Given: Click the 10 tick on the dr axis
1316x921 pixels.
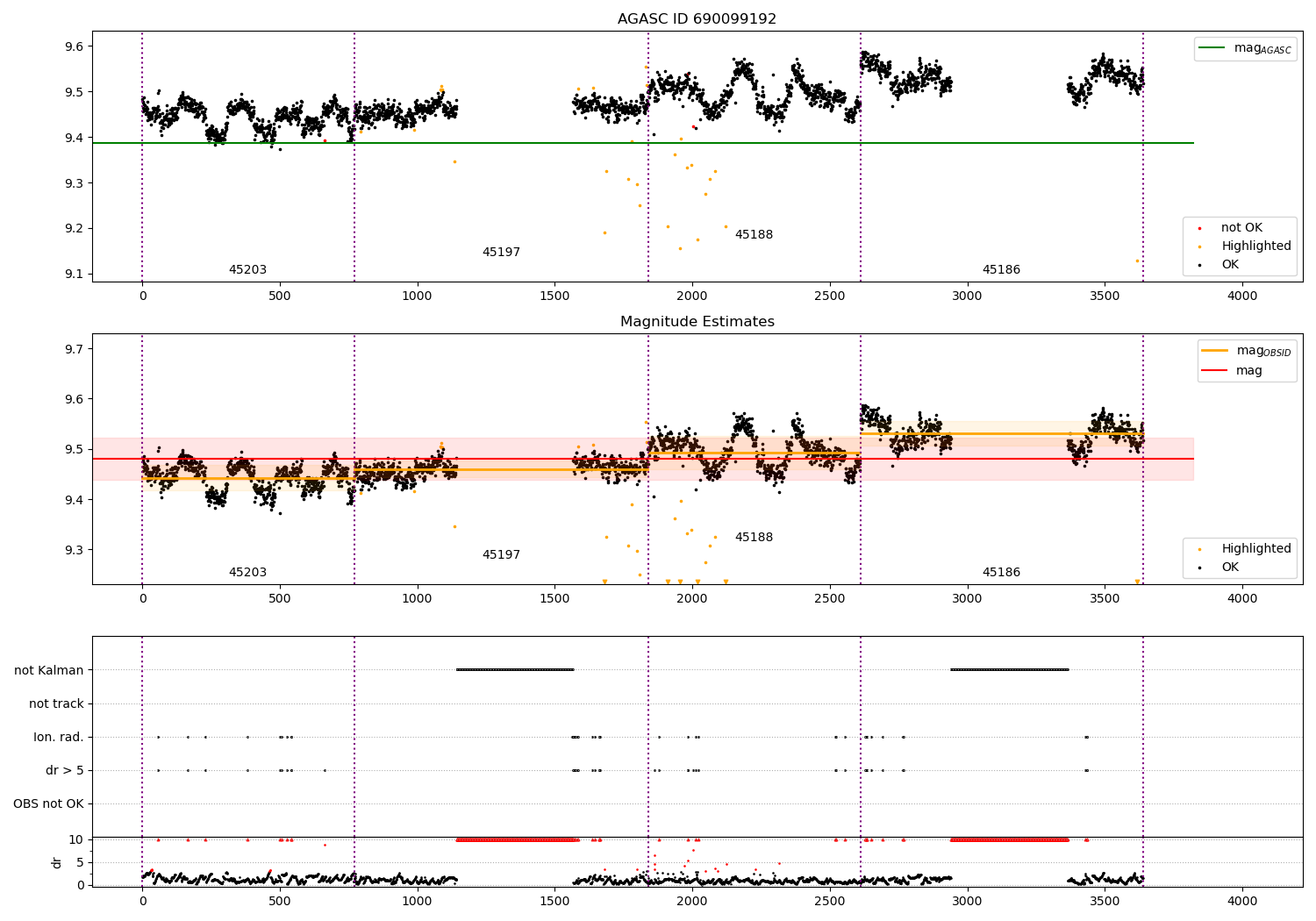Looking at the screenshot, I should 76,839.
